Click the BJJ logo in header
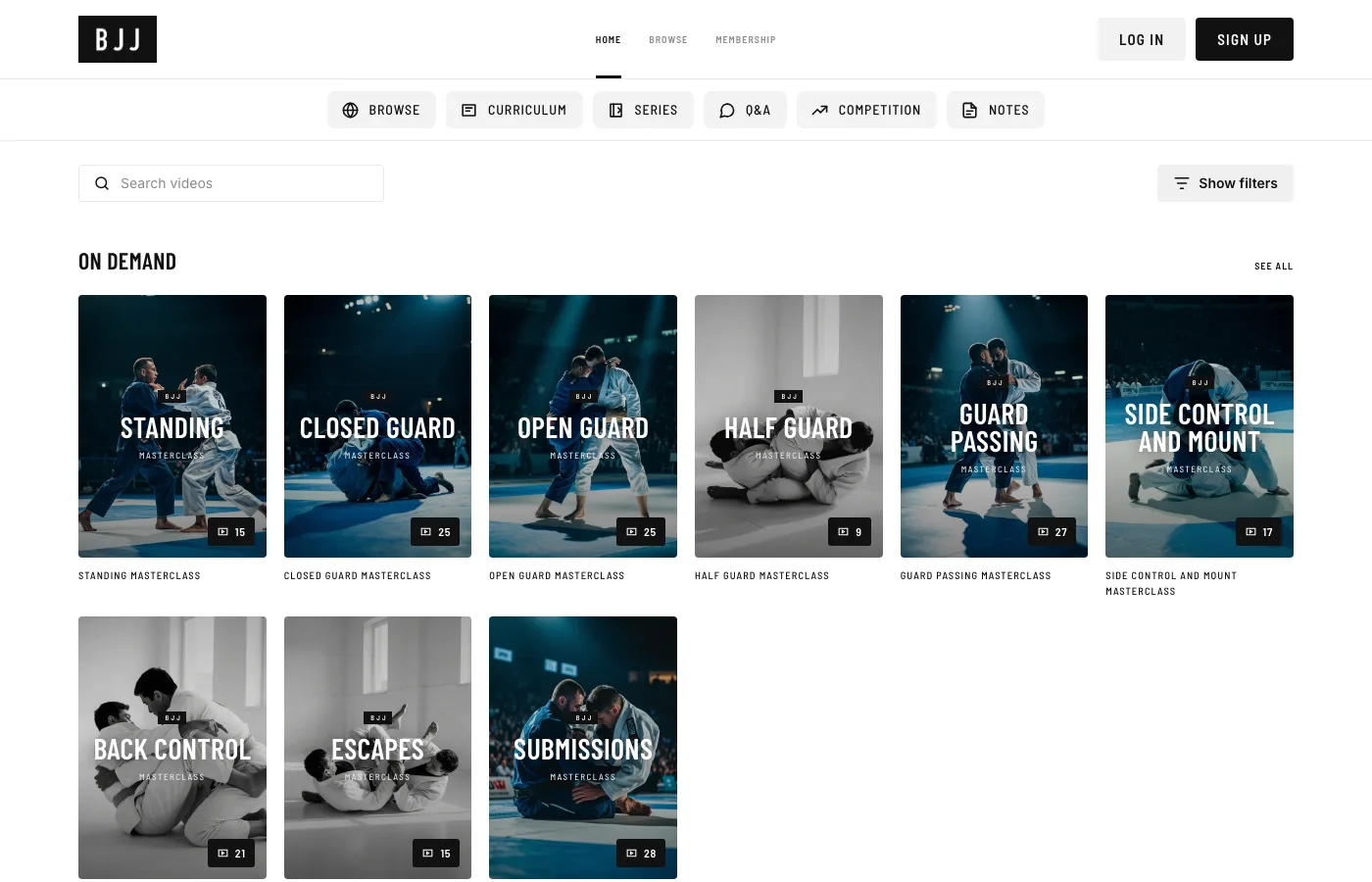 (118, 39)
